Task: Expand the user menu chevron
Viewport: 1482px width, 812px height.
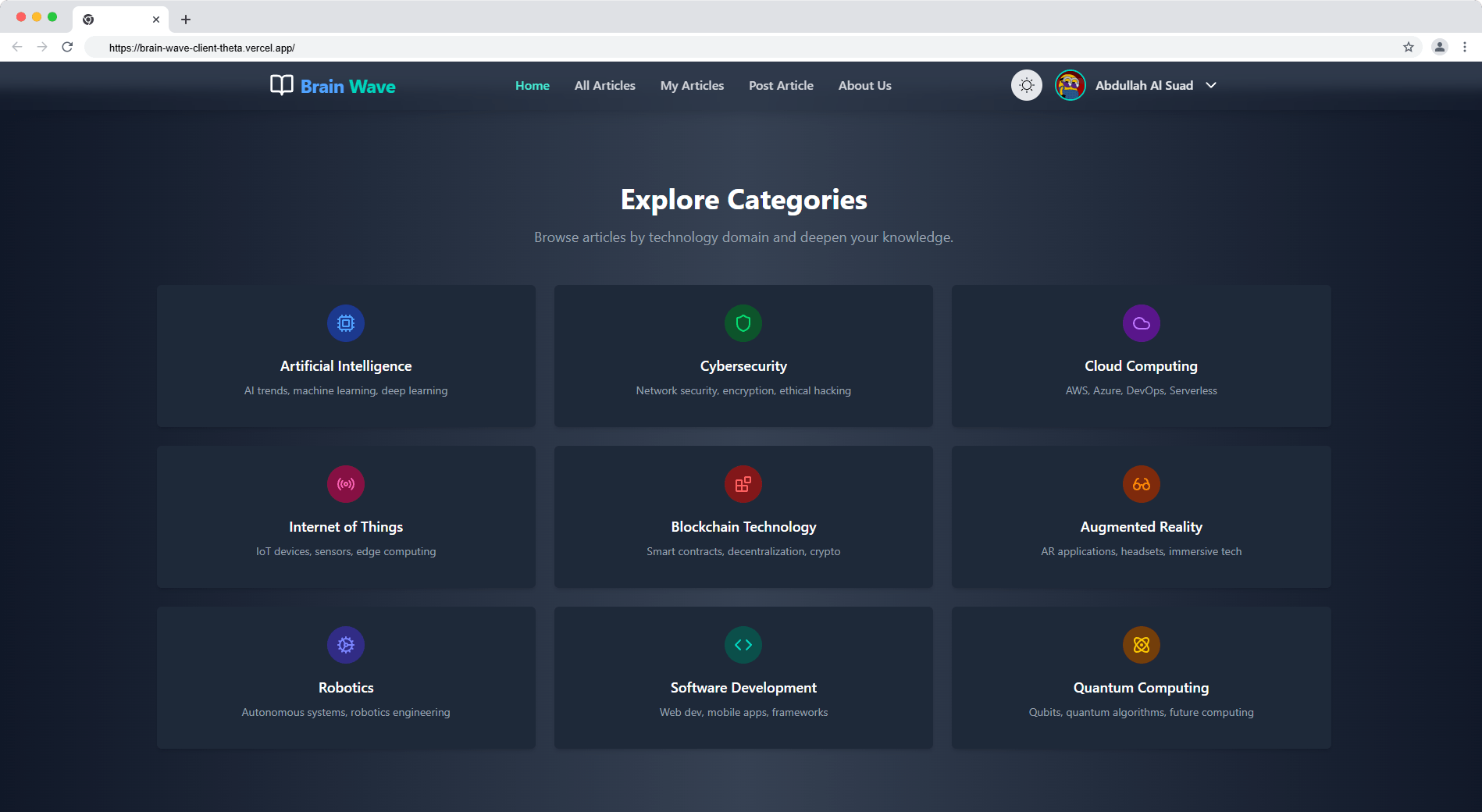Action: [x=1211, y=85]
